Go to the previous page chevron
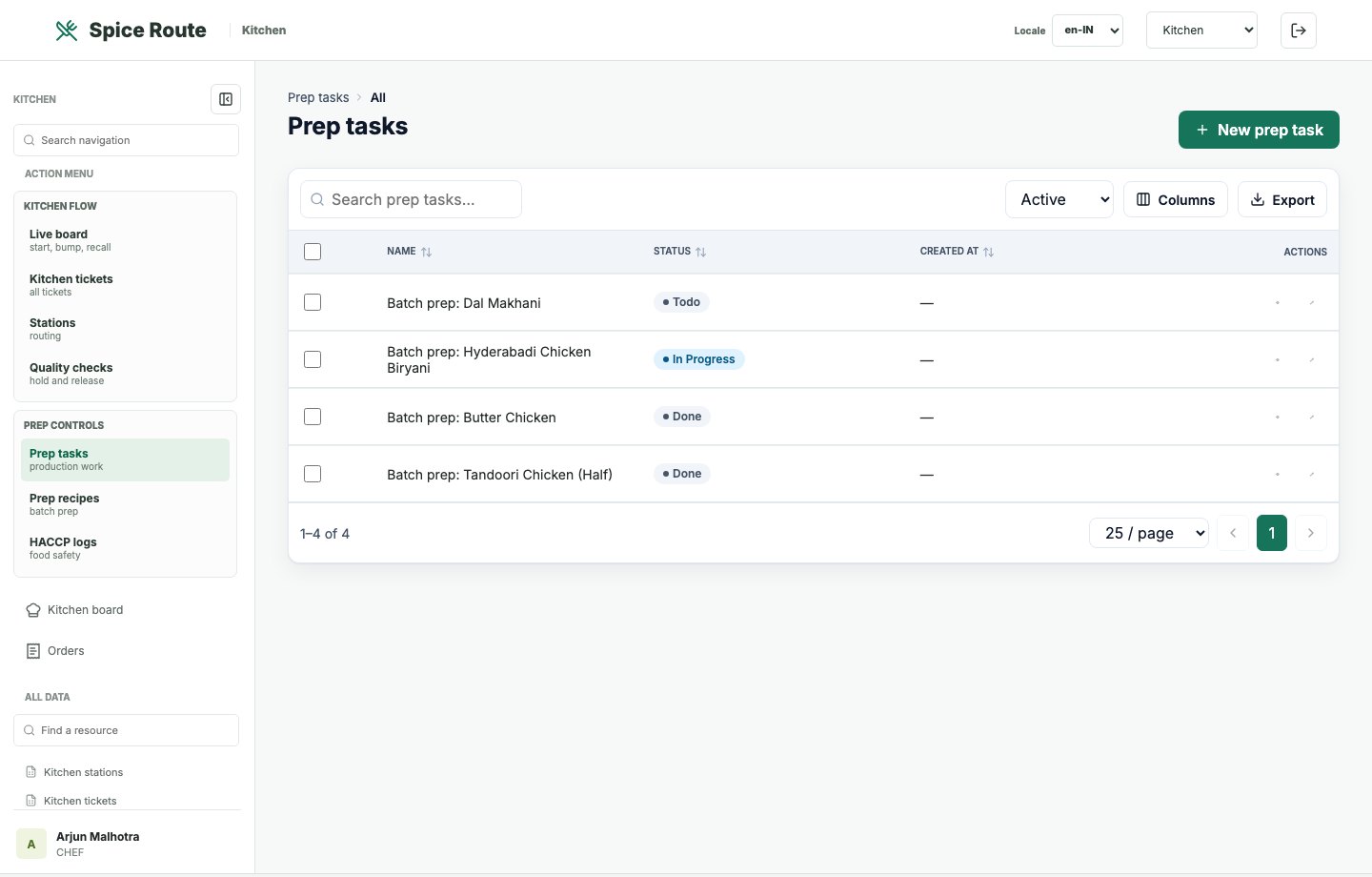This screenshot has width=1372, height=877. click(x=1233, y=533)
